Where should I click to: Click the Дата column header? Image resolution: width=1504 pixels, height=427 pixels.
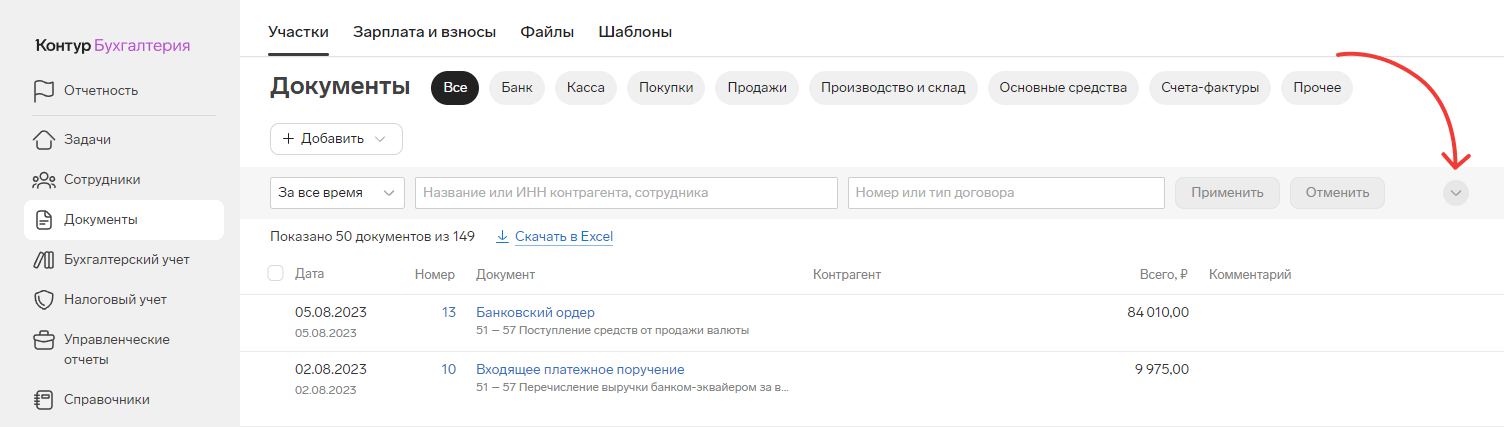309,273
